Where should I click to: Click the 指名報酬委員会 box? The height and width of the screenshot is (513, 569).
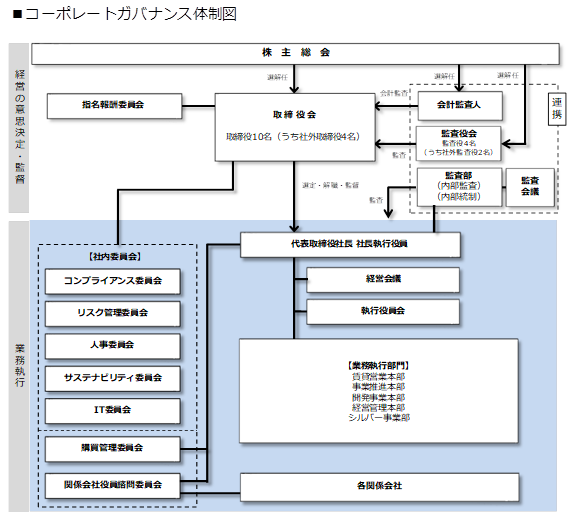114,106
